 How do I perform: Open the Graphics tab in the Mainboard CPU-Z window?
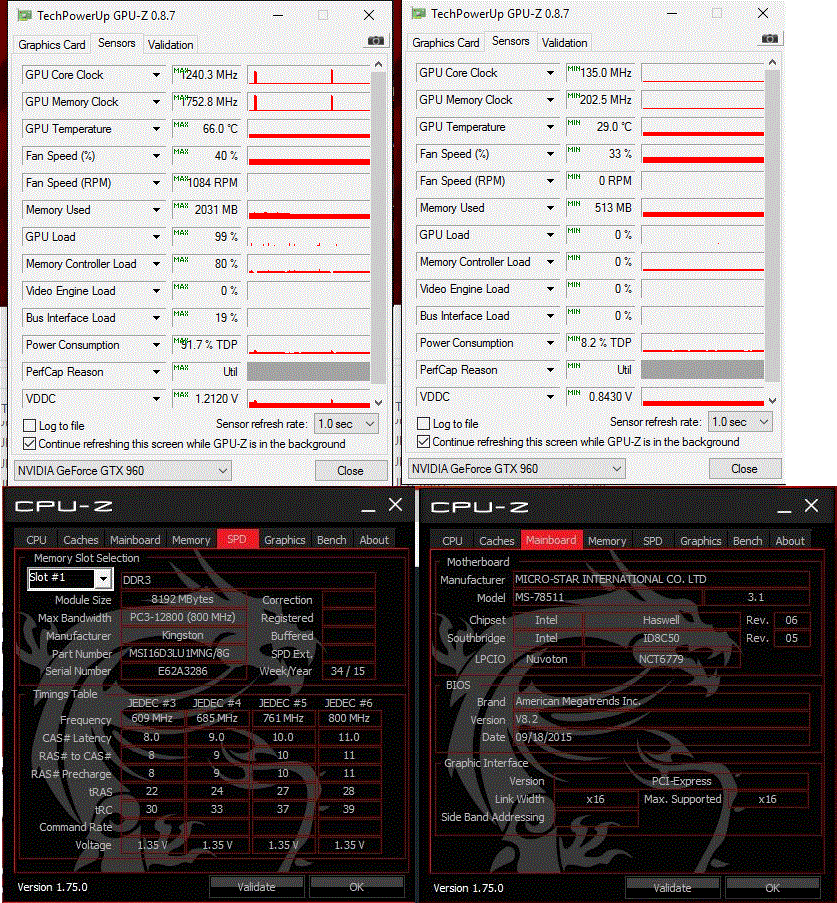tap(700, 541)
